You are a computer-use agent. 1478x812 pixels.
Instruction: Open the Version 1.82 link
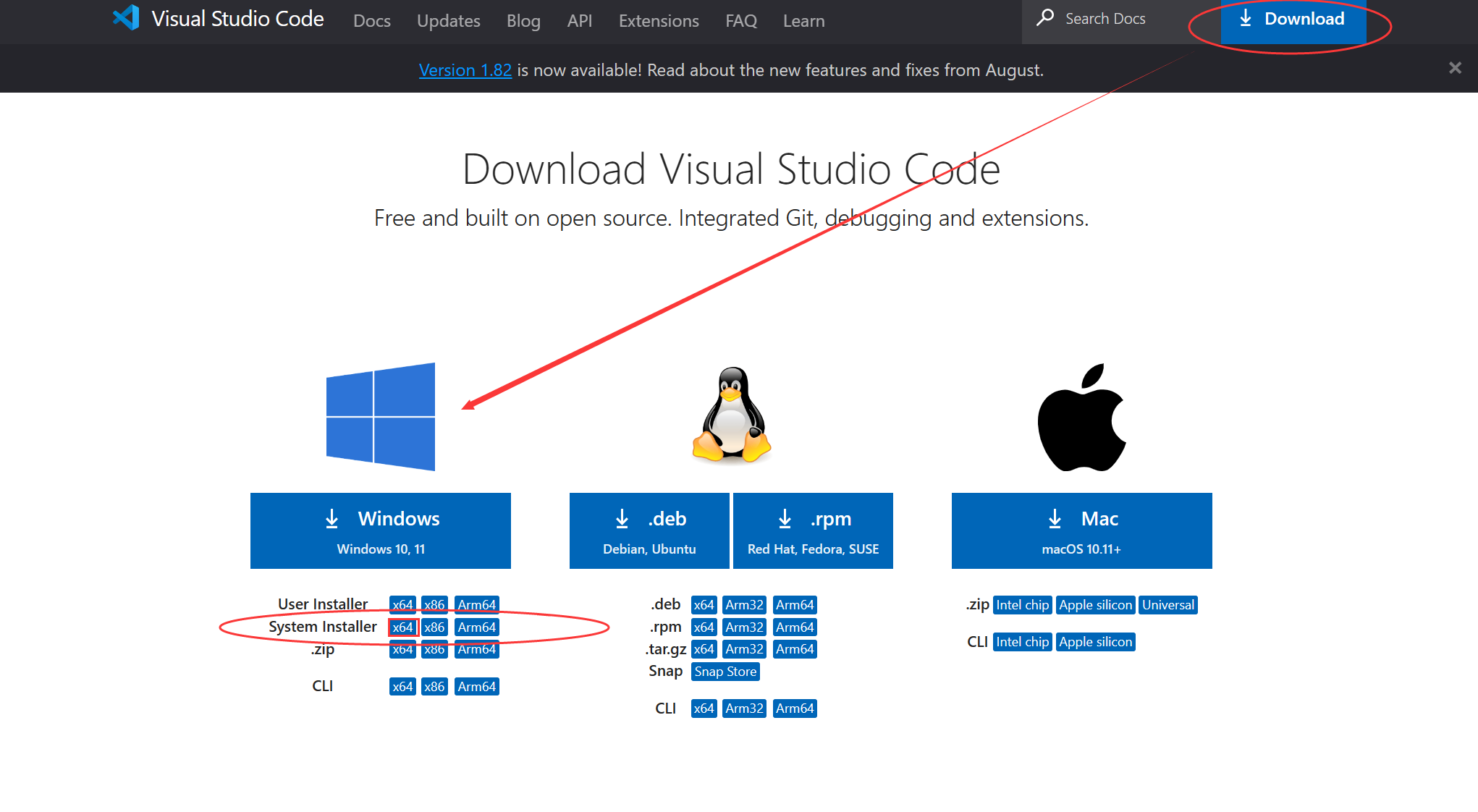click(465, 70)
